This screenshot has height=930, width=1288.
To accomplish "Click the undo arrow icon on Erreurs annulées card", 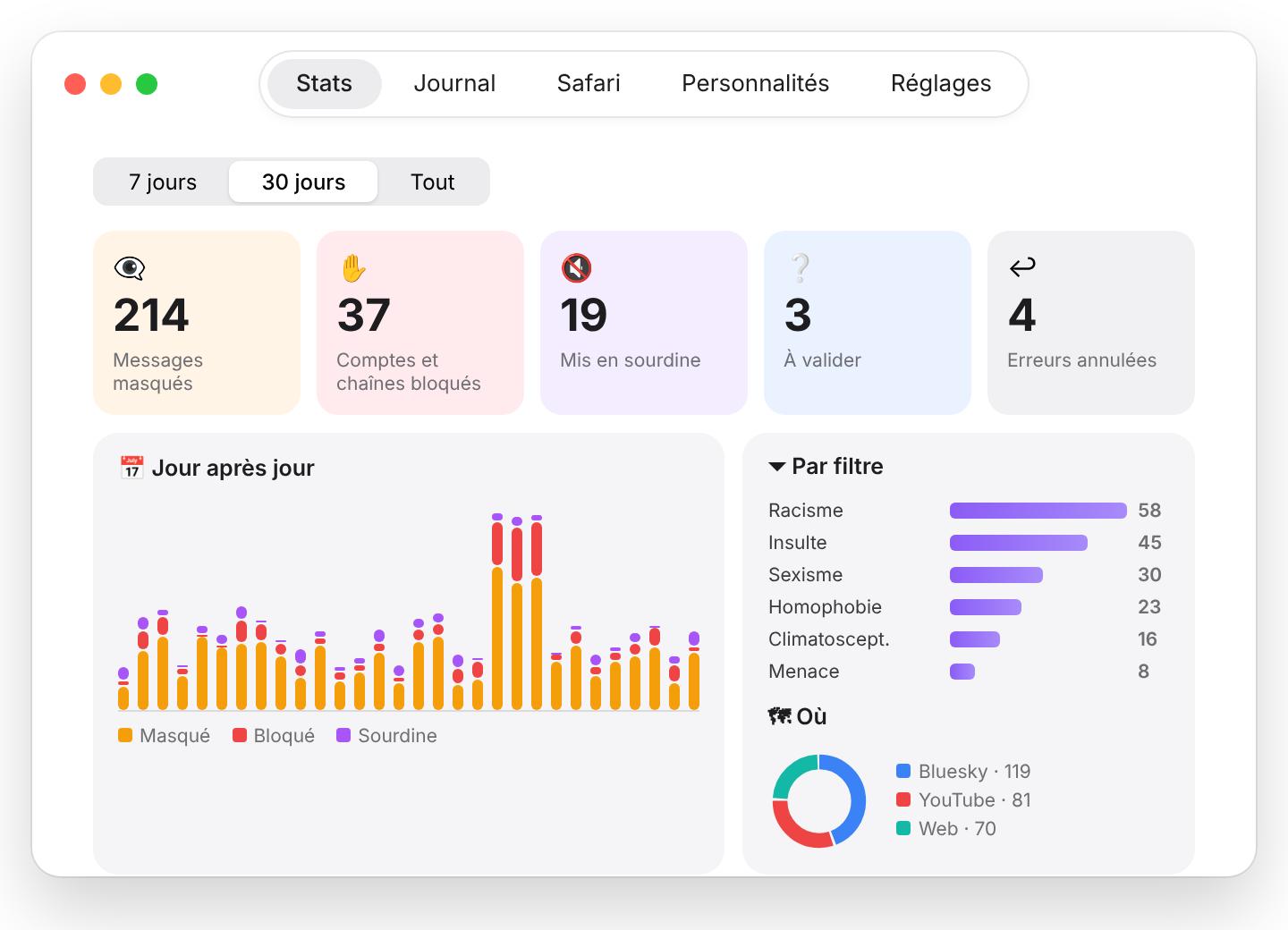I will point(1022,266).
